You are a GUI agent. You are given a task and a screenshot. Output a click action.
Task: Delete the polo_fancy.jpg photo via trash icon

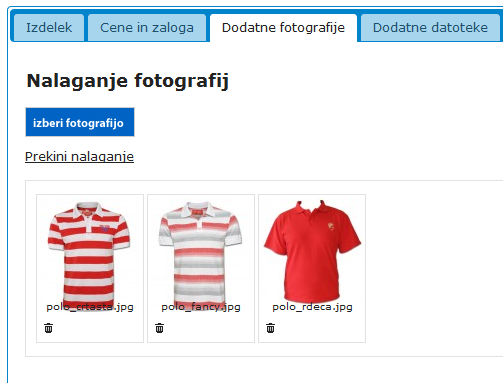point(159,328)
